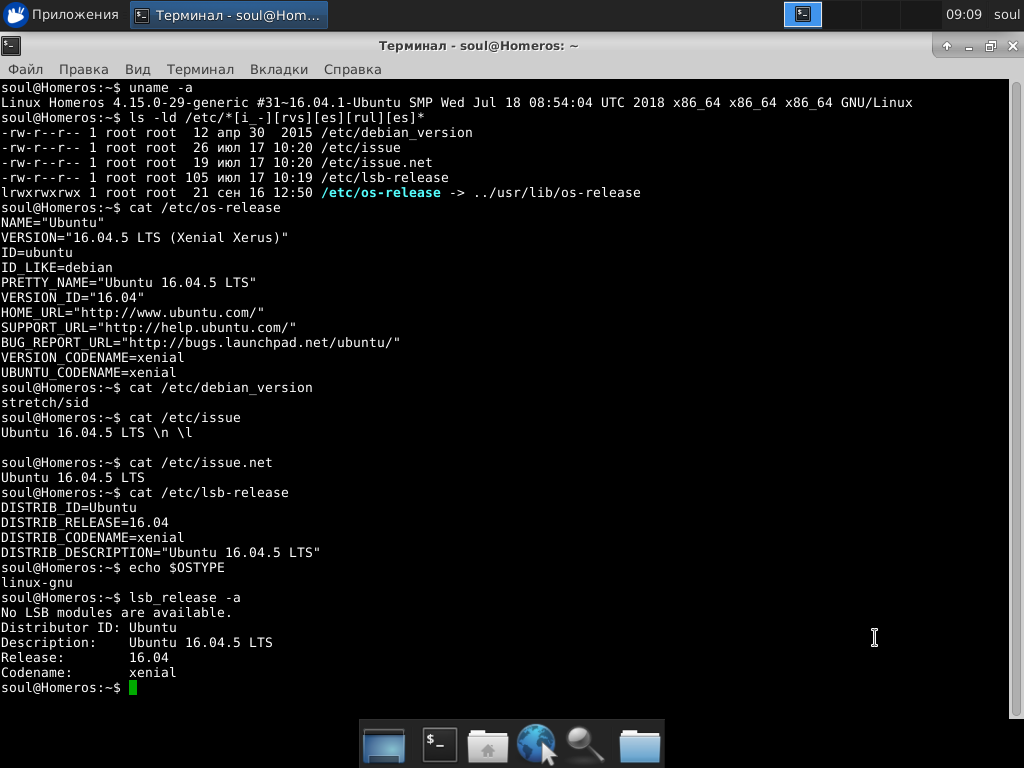
Task: Click the /etc/lsb-release listing row
Action: click(225, 178)
